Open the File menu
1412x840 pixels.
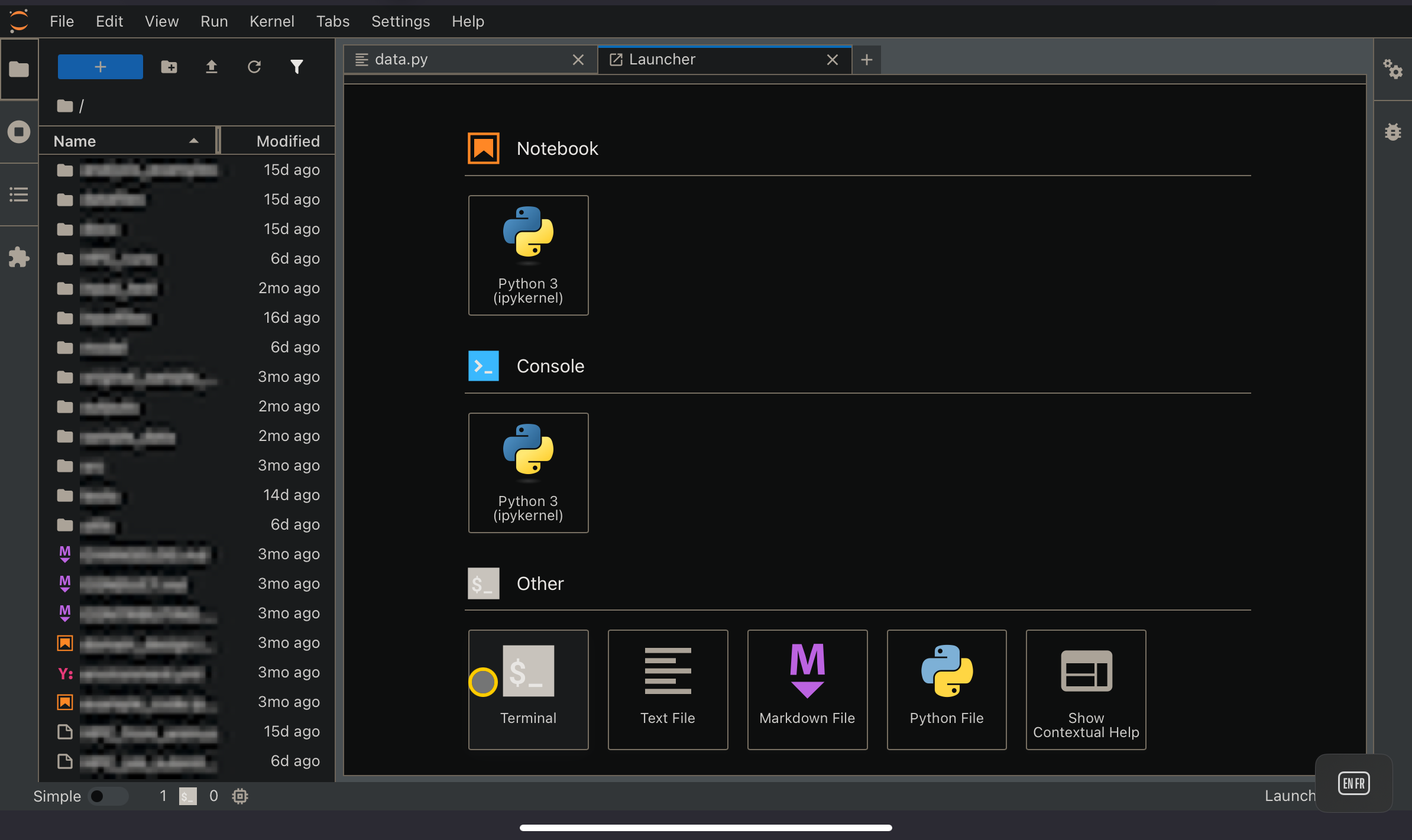[x=62, y=21]
